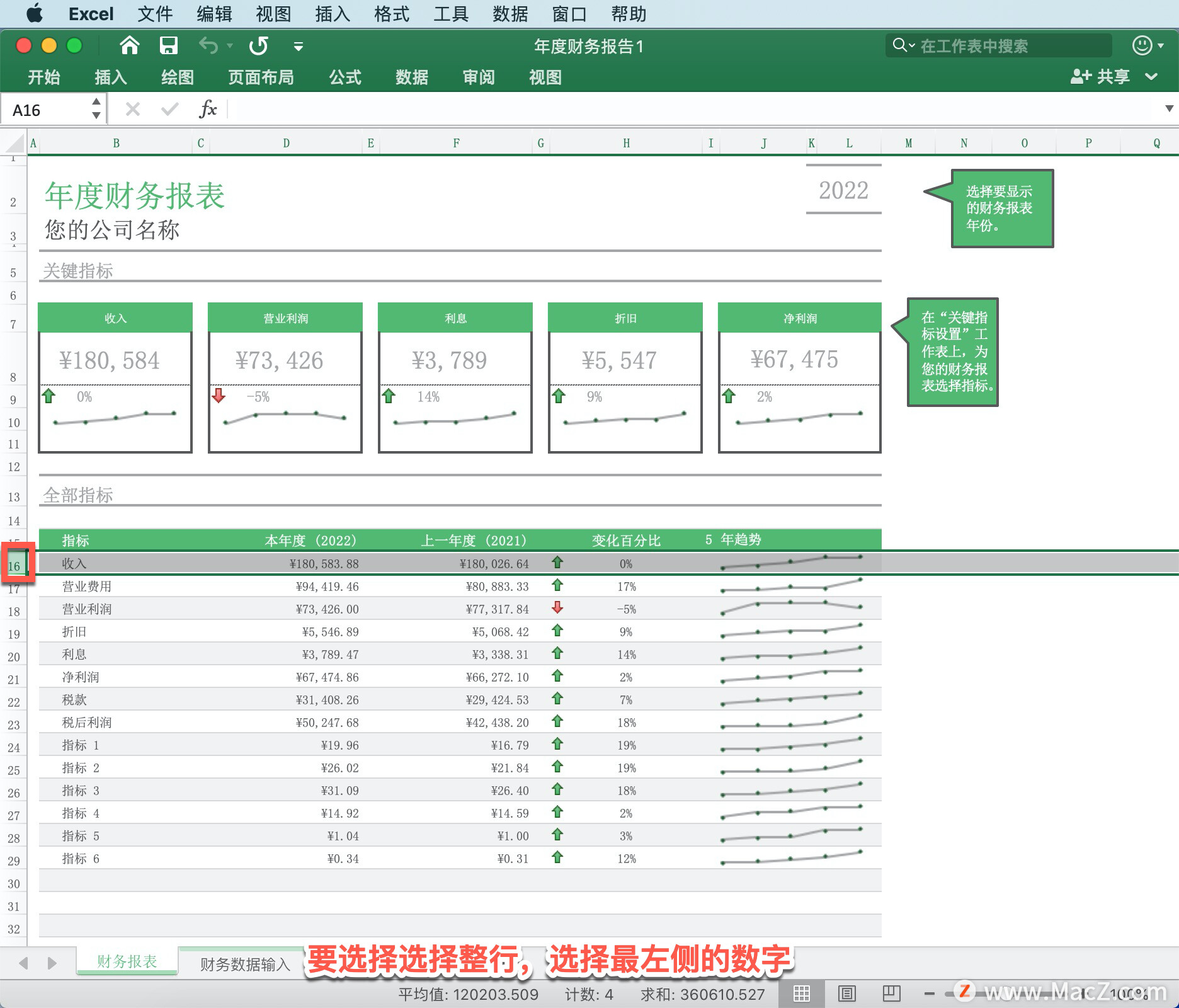Click the fx insert function icon
This screenshot has height=1008, width=1179.
208,109
